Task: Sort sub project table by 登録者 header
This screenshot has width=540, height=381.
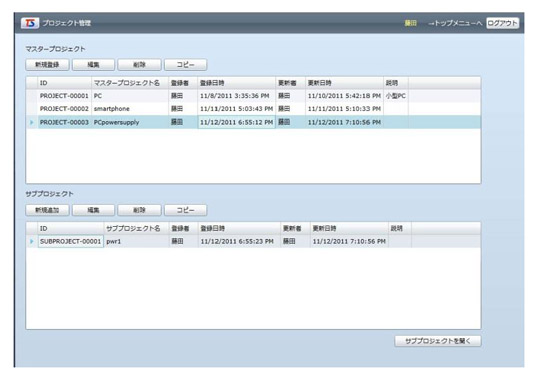Action: tap(184, 228)
